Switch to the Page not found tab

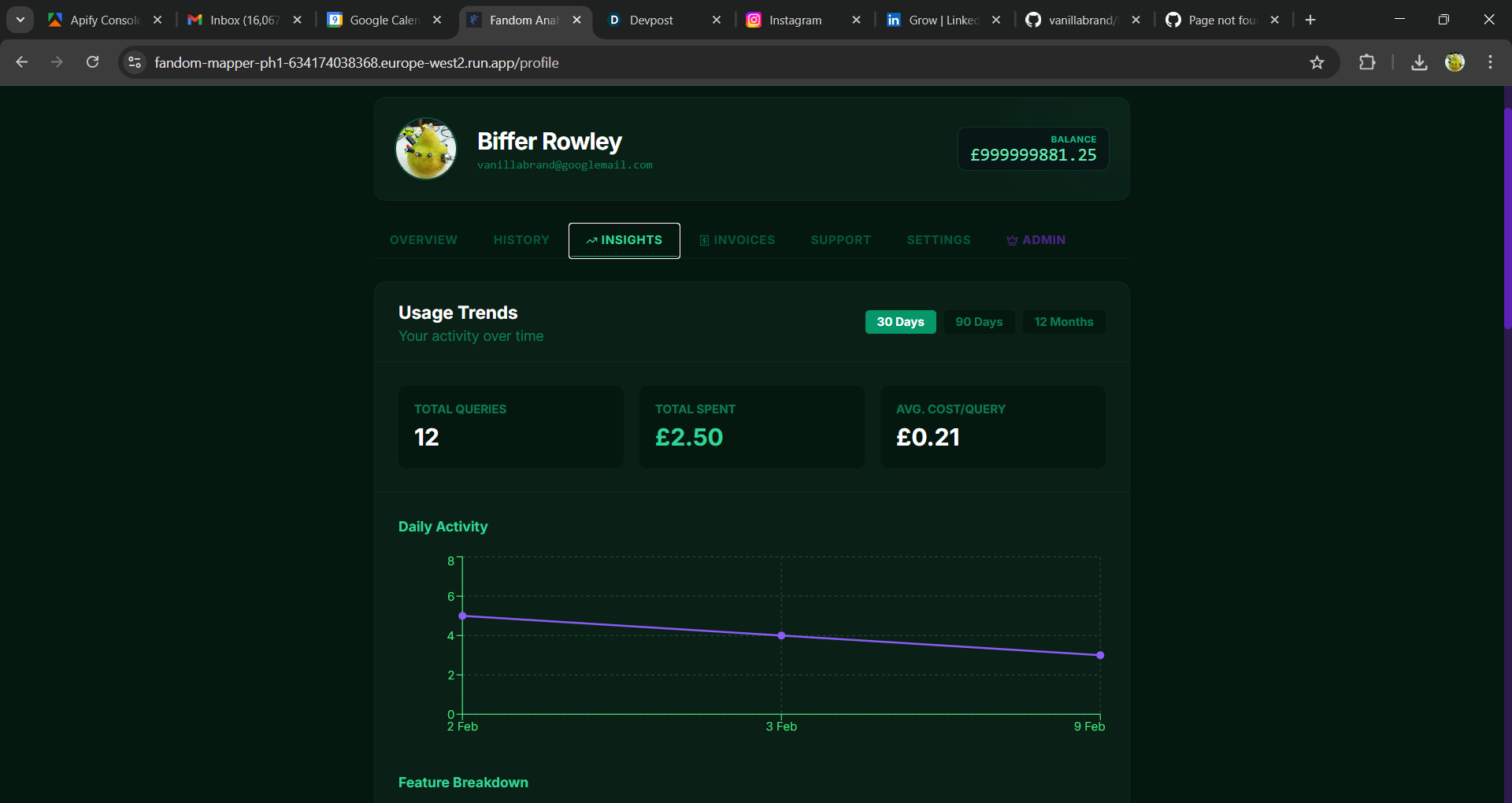1213,20
